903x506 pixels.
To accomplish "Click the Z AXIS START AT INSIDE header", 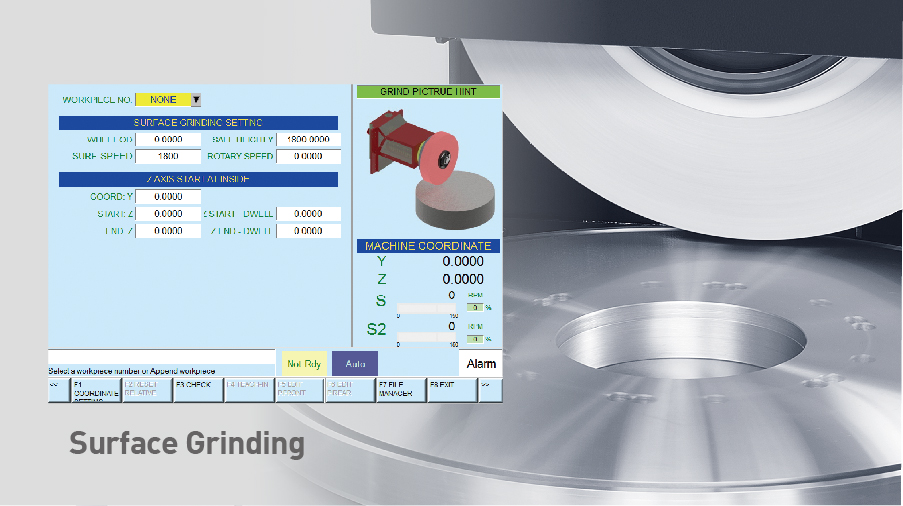I will tap(198, 179).
